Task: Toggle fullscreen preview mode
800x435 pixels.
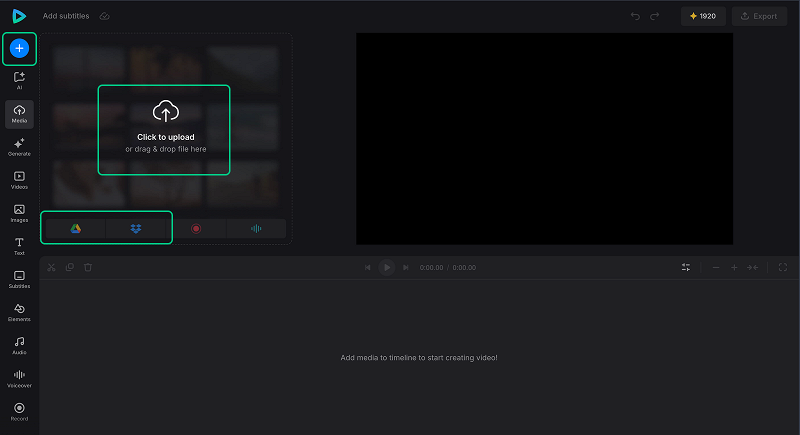Action: point(783,267)
